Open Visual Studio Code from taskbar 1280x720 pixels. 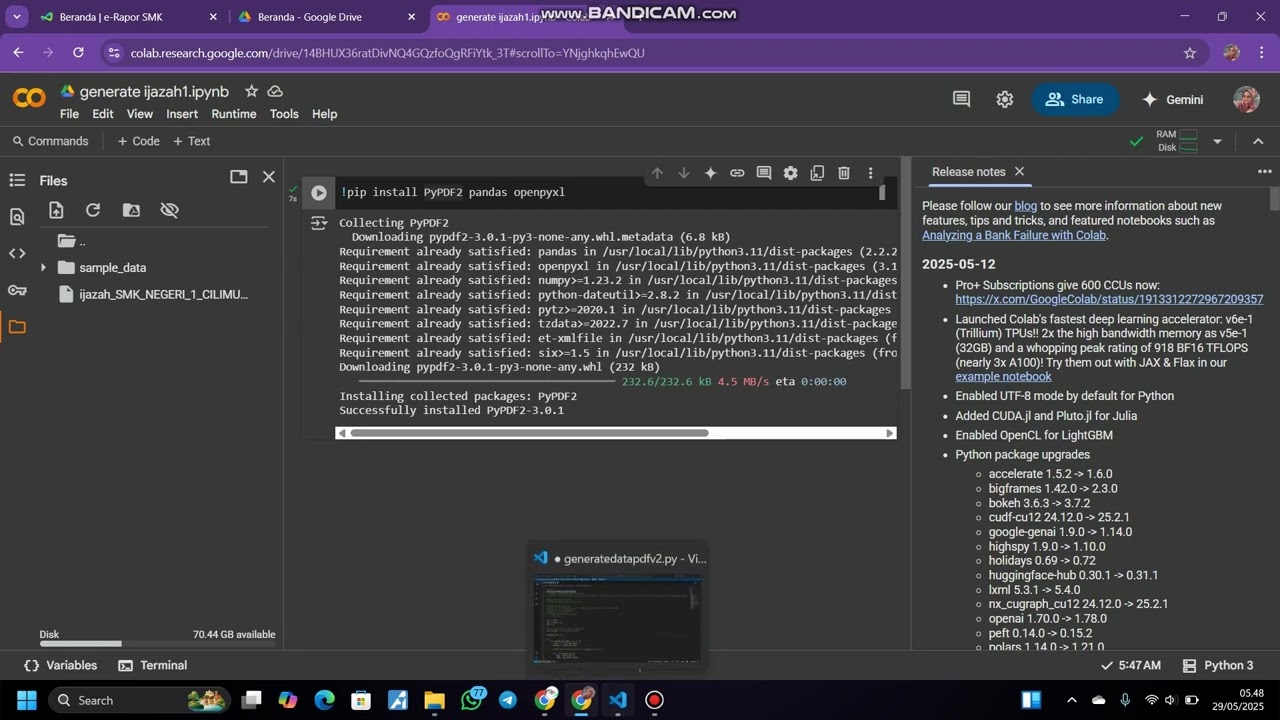click(618, 700)
